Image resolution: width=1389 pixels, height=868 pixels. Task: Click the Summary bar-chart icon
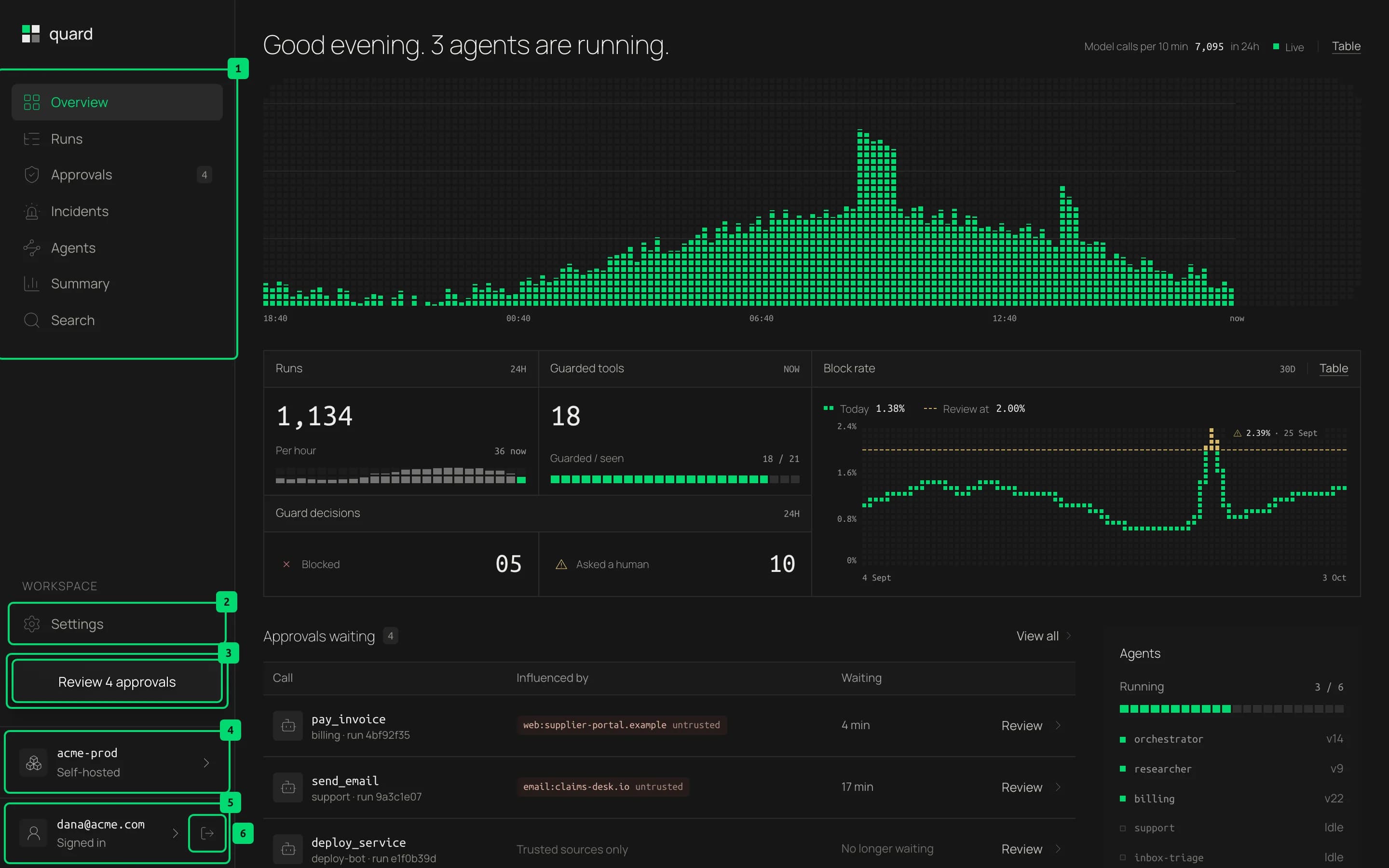click(31, 284)
